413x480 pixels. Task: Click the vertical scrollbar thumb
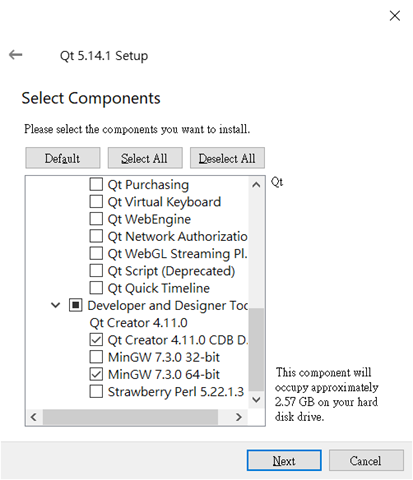pyautogui.click(x=256, y=349)
